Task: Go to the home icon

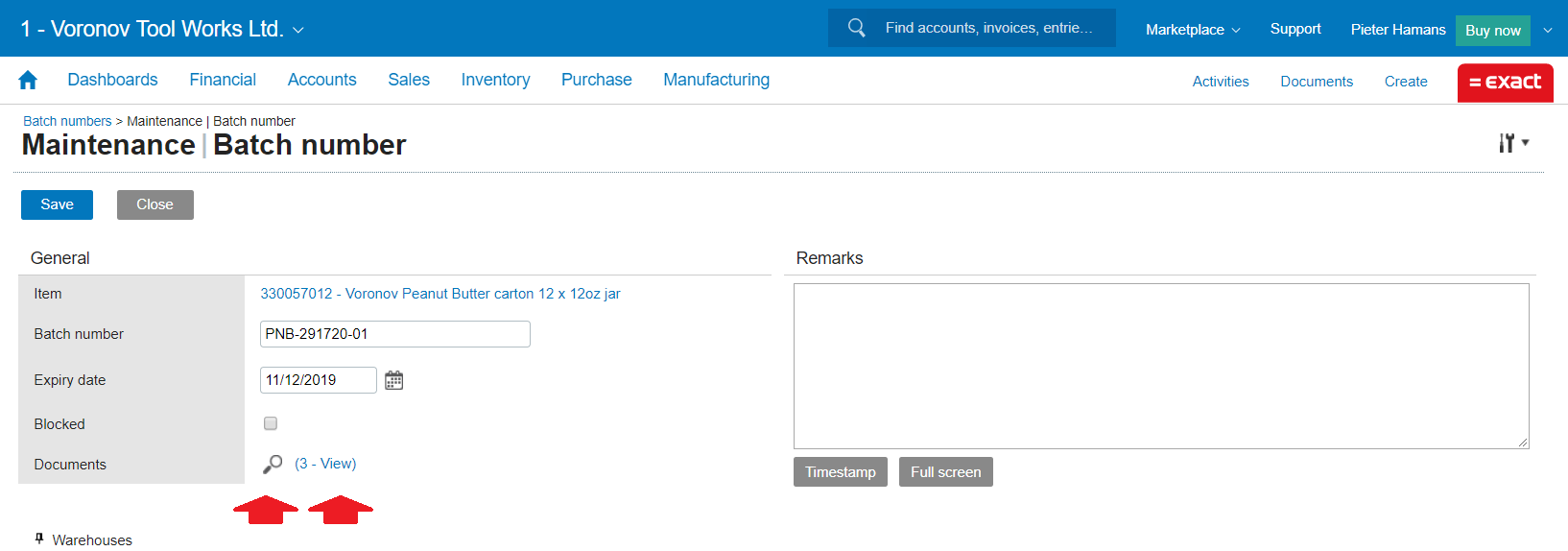Action: pos(28,81)
